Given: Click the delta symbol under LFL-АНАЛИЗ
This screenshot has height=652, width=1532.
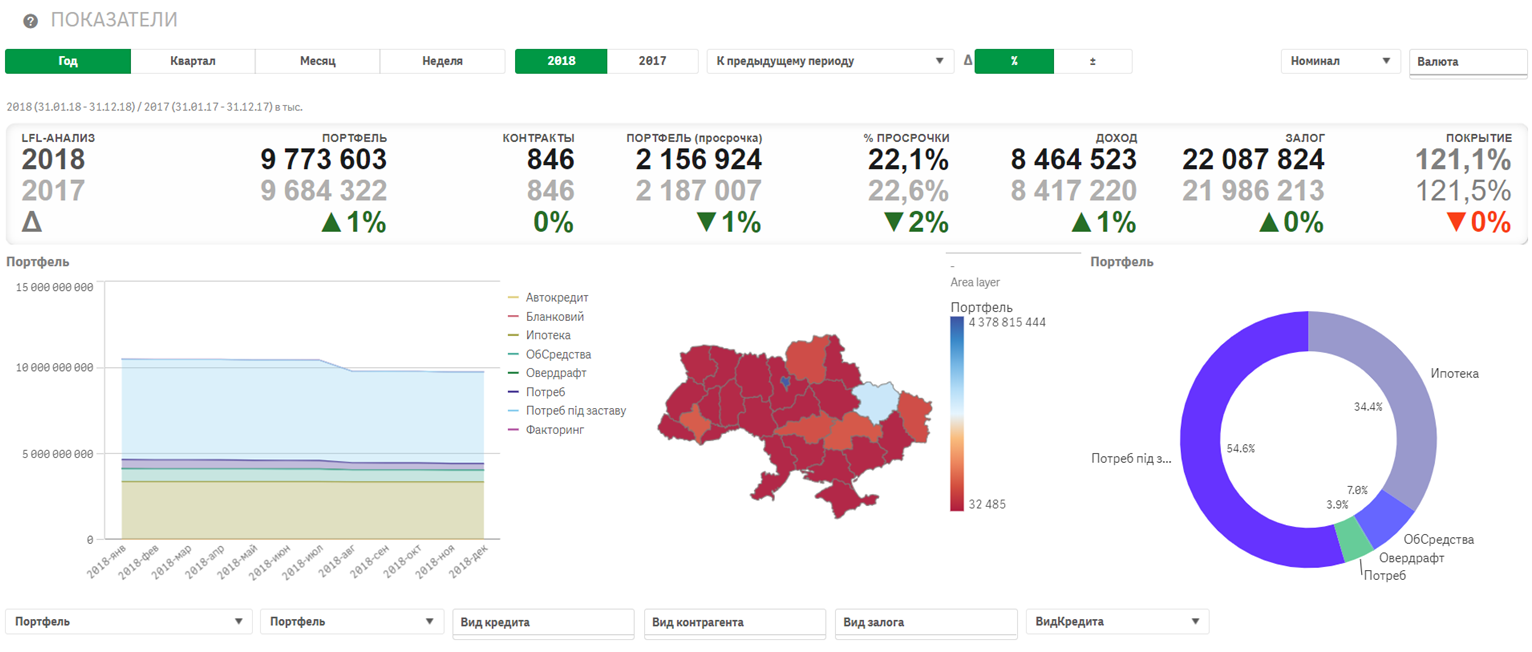Looking at the screenshot, I should pyautogui.click(x=32, y=222).
